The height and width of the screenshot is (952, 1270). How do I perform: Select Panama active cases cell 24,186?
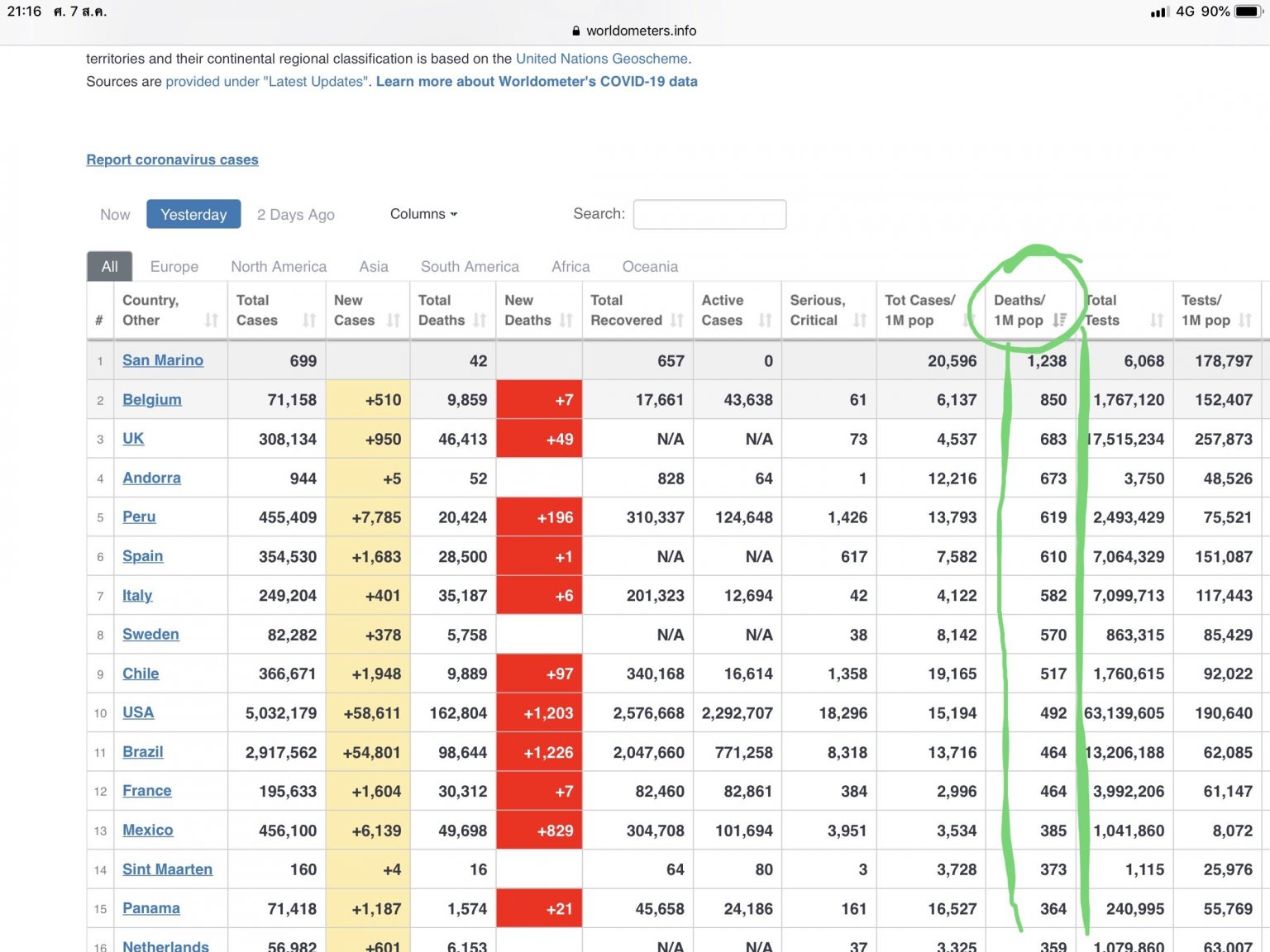738,909
